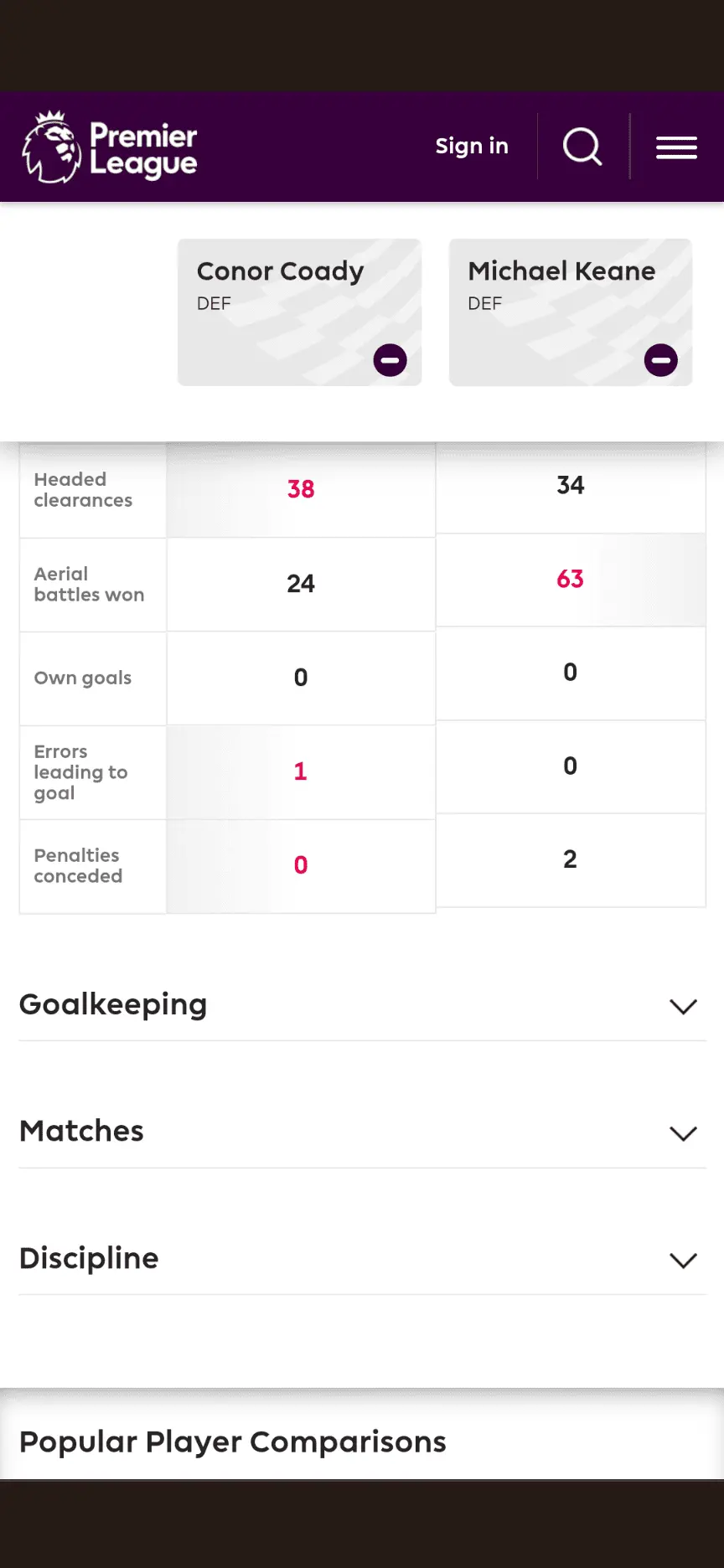
Task: Open the hamburger menu
Action: coord(676,147)
